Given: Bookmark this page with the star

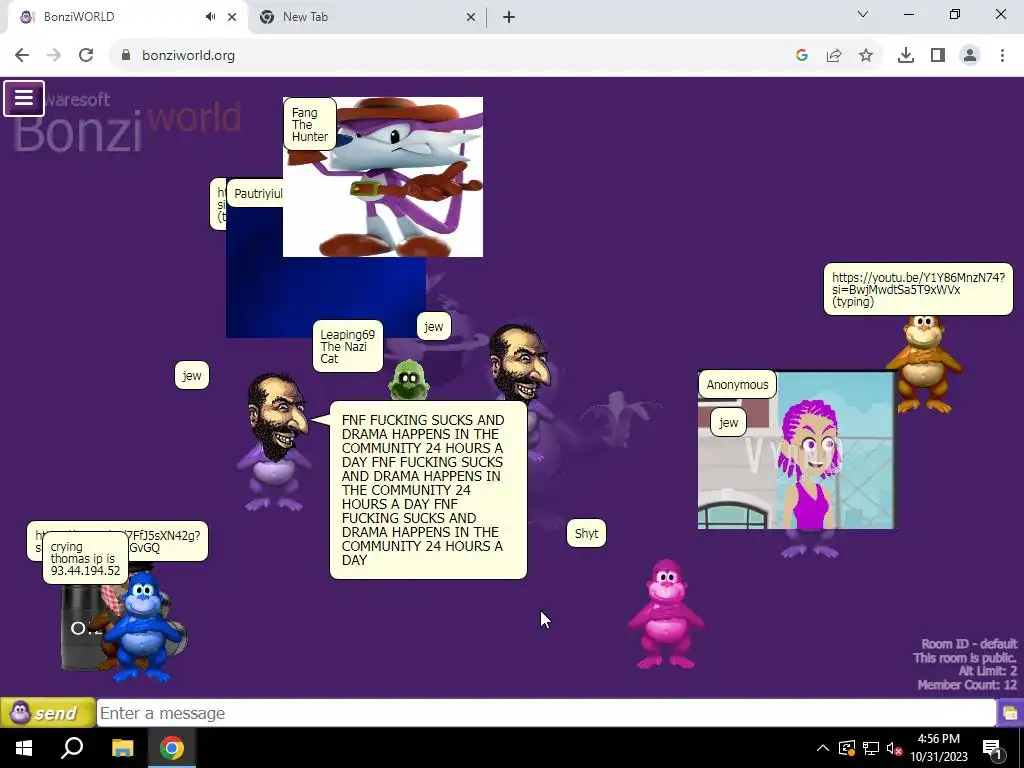Looking at the screenshot, I should click(x=866, y=56).
